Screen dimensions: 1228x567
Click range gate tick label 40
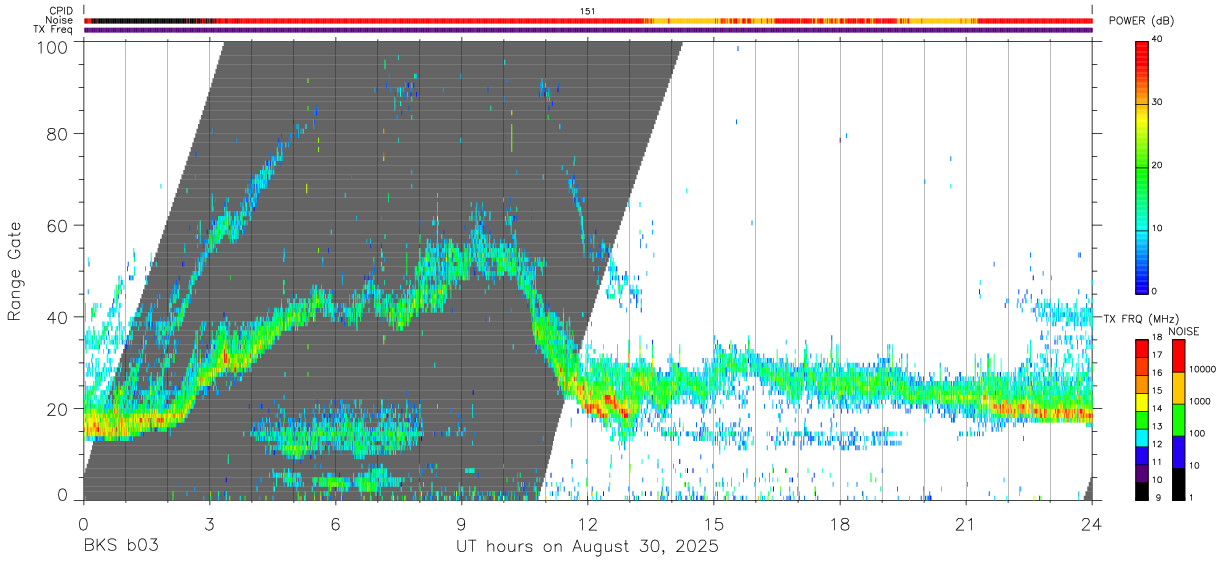[58, 317]
